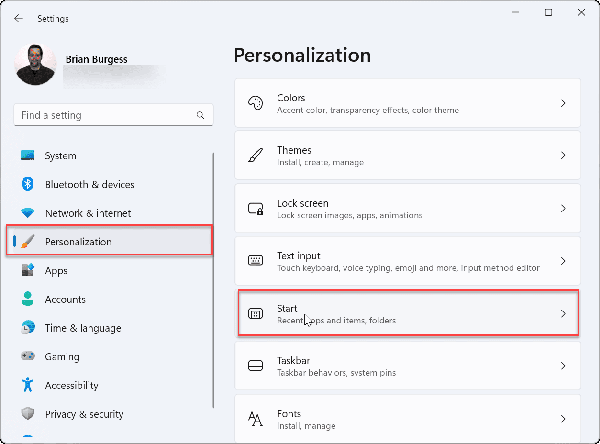Open the Lock screen settings title
600x444 pixels.
[x=303, y=203]
